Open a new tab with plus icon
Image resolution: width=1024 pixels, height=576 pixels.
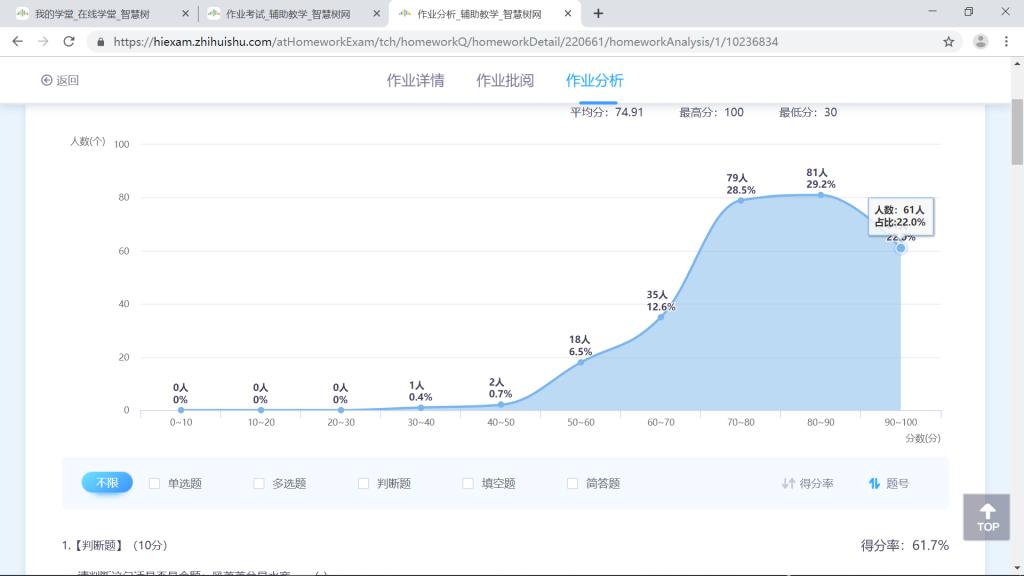(598, 13)
